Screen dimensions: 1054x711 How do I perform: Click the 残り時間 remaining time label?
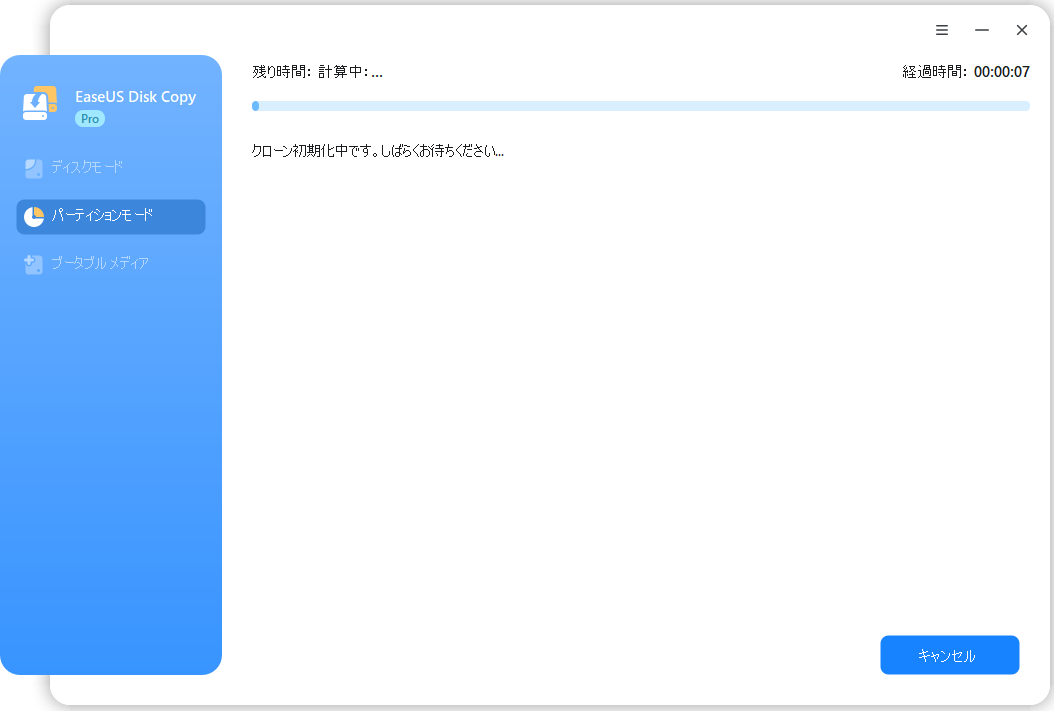pos(281,72)
